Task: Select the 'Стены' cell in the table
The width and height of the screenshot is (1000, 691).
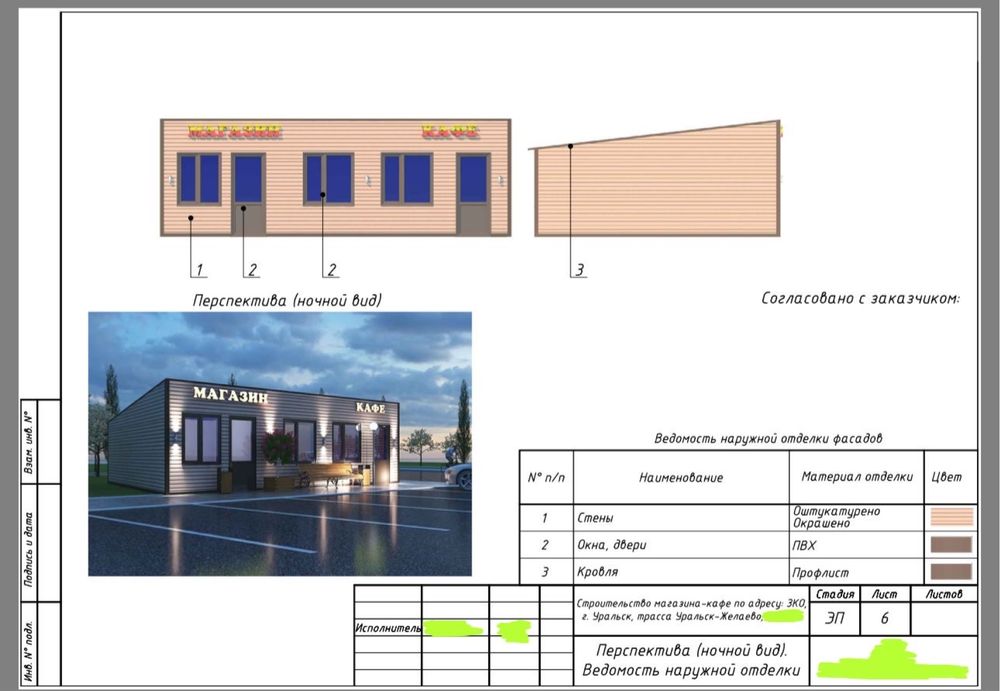Action: pos(681,517)
